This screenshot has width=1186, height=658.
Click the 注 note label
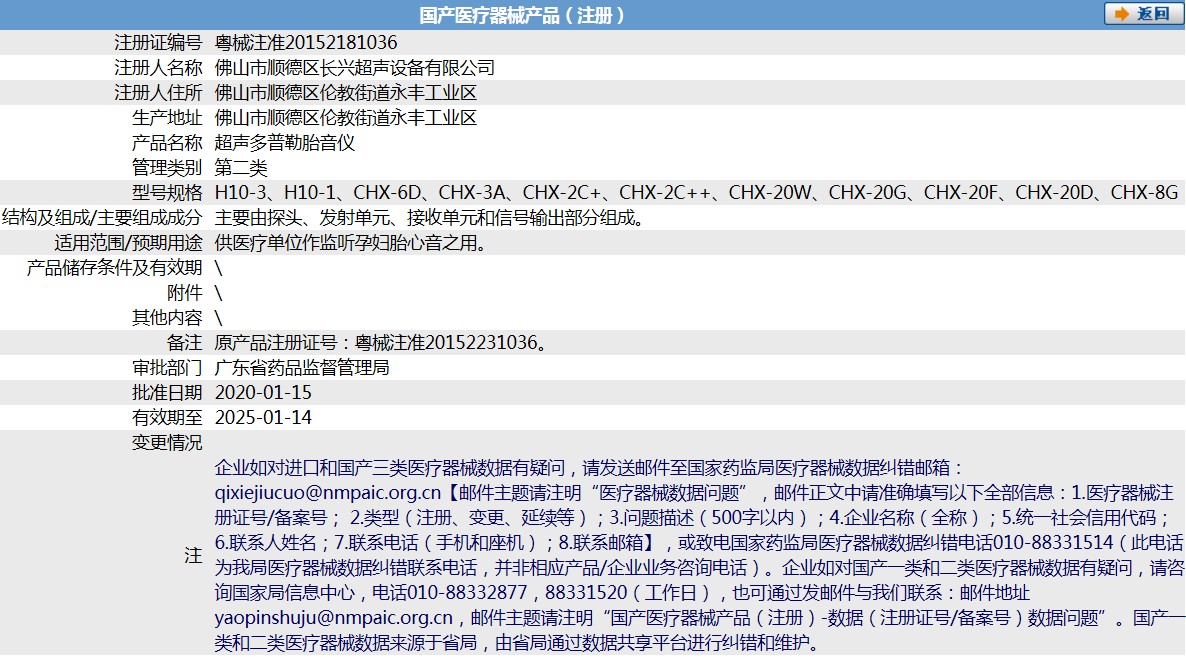(194, 555)
